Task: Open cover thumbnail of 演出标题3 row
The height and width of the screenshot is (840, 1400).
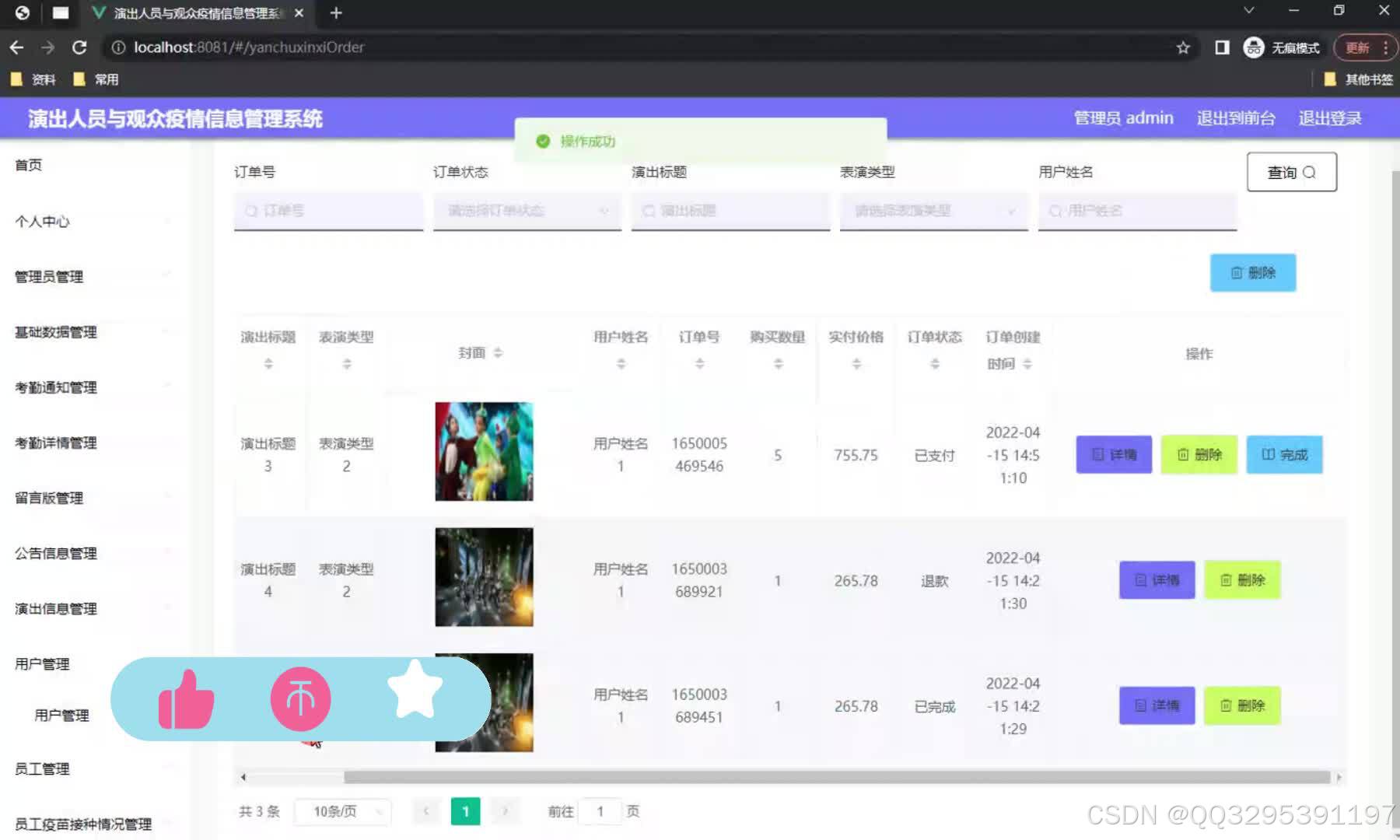Action: click(x=484, y=451)
